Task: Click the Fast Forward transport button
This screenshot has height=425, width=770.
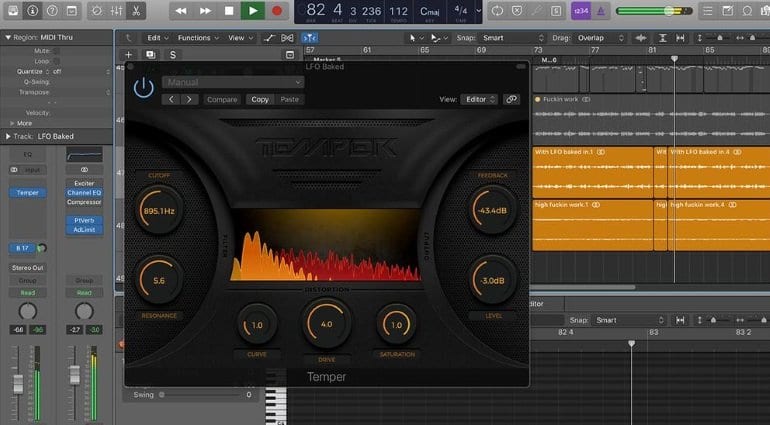Action: click(205, 11)
